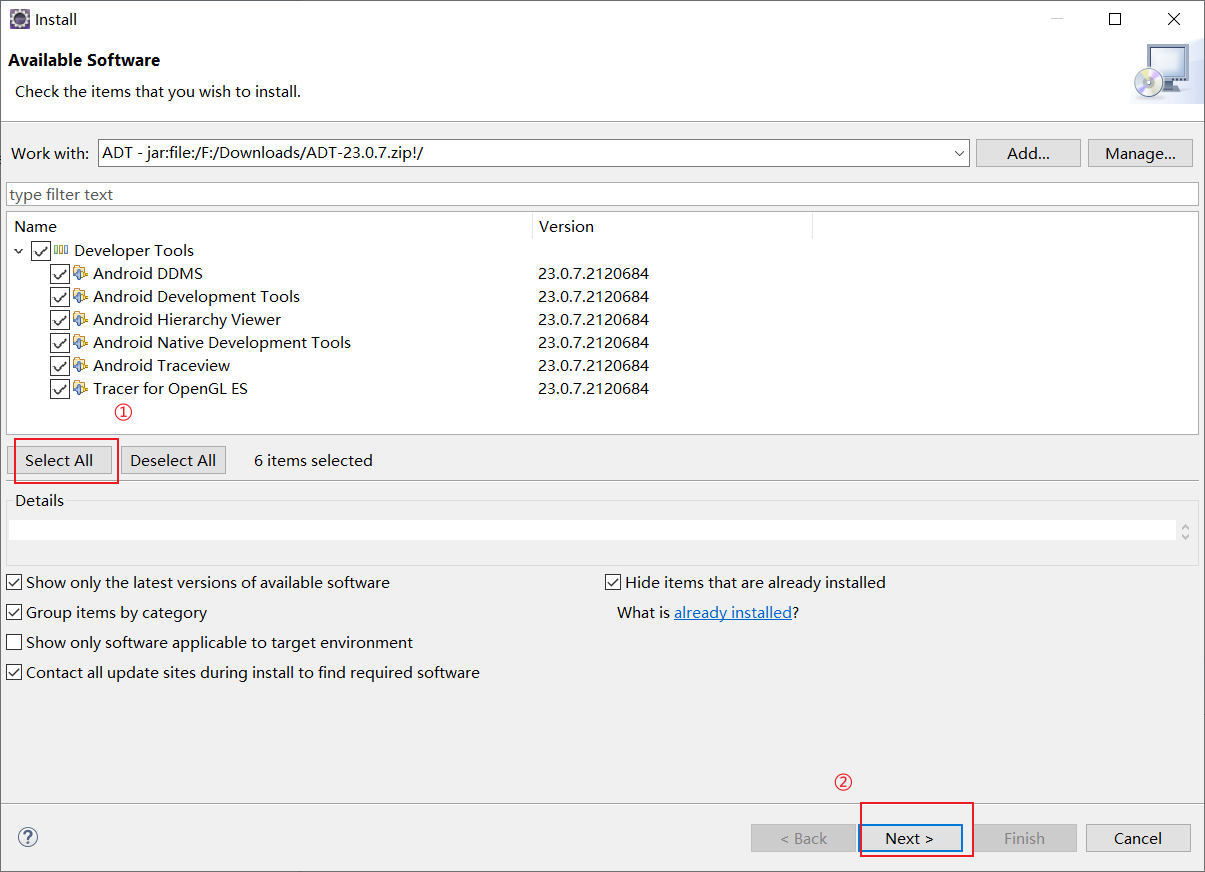Image resolution: width=1205 pixels, height=872 pixels.
Task: Click the Manage... button
Action: coord(1140,153)
